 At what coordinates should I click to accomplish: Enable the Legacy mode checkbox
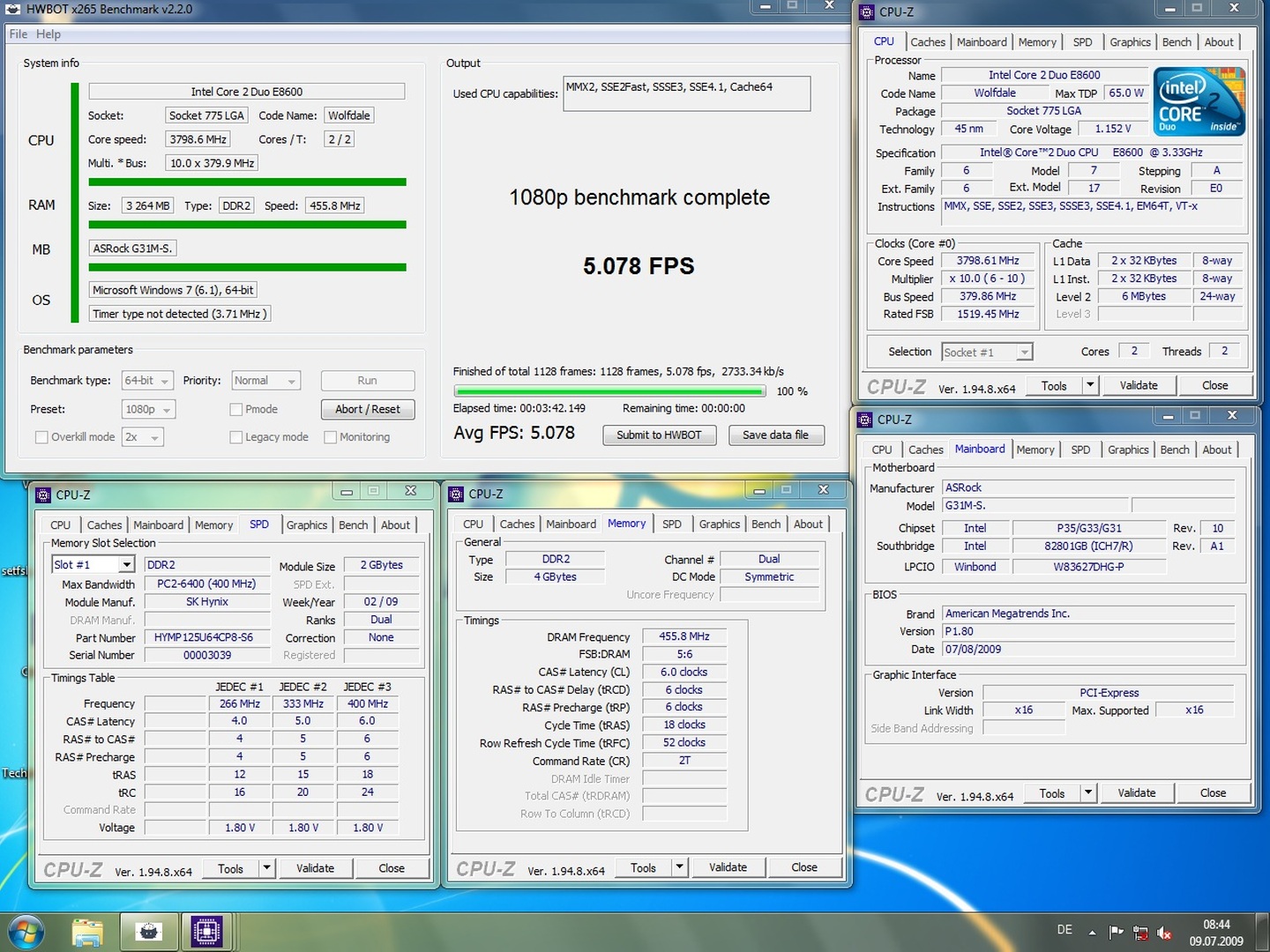pyautogui.click(x=235, y=437)
